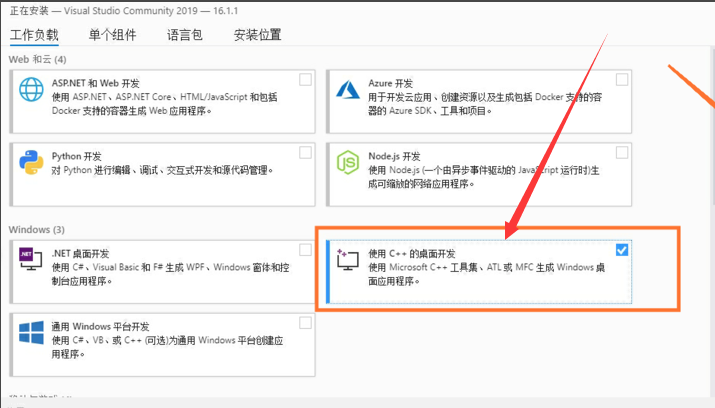Click the Web 和云 (4) section heading

coord(37,59)
